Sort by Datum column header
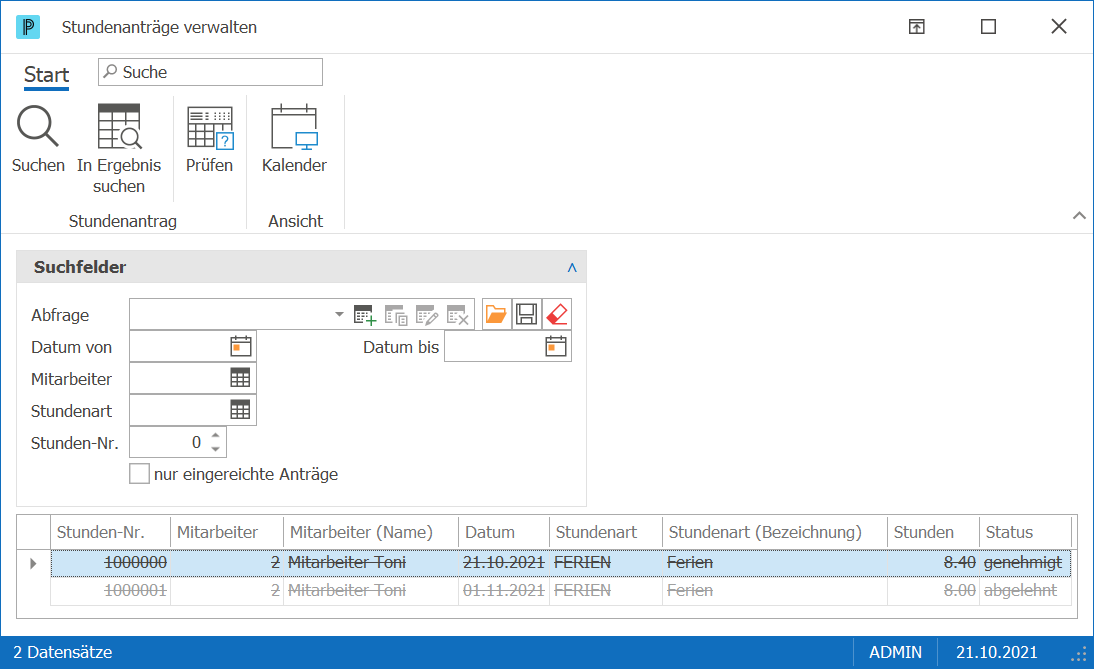The image size is (1094, 669). click(x=504, y=532)
